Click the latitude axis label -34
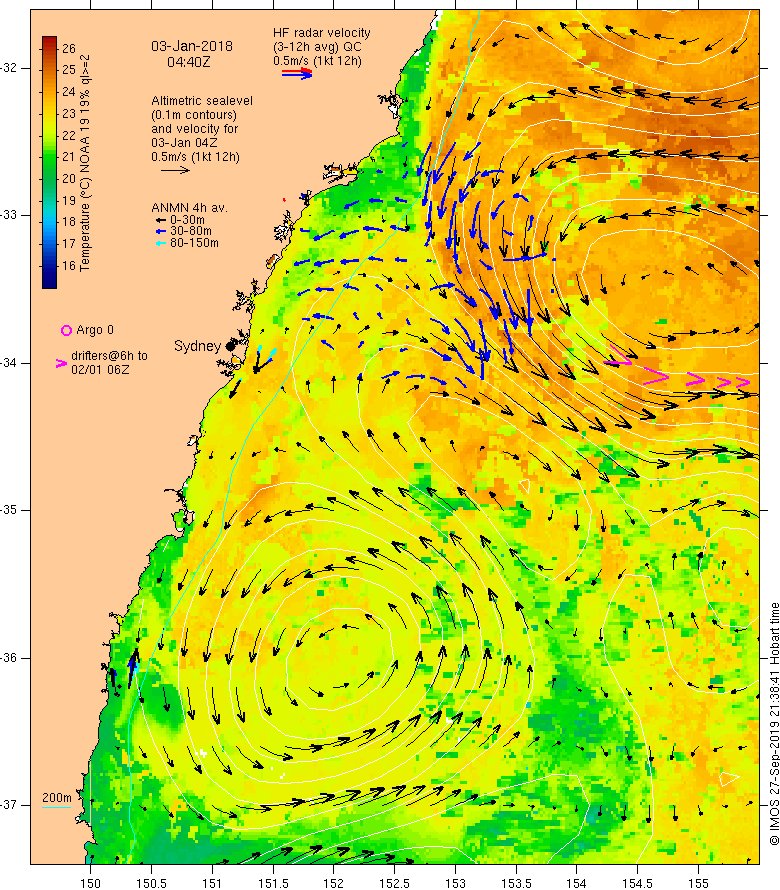Screen dimensions: 780x890 point(9,363)
